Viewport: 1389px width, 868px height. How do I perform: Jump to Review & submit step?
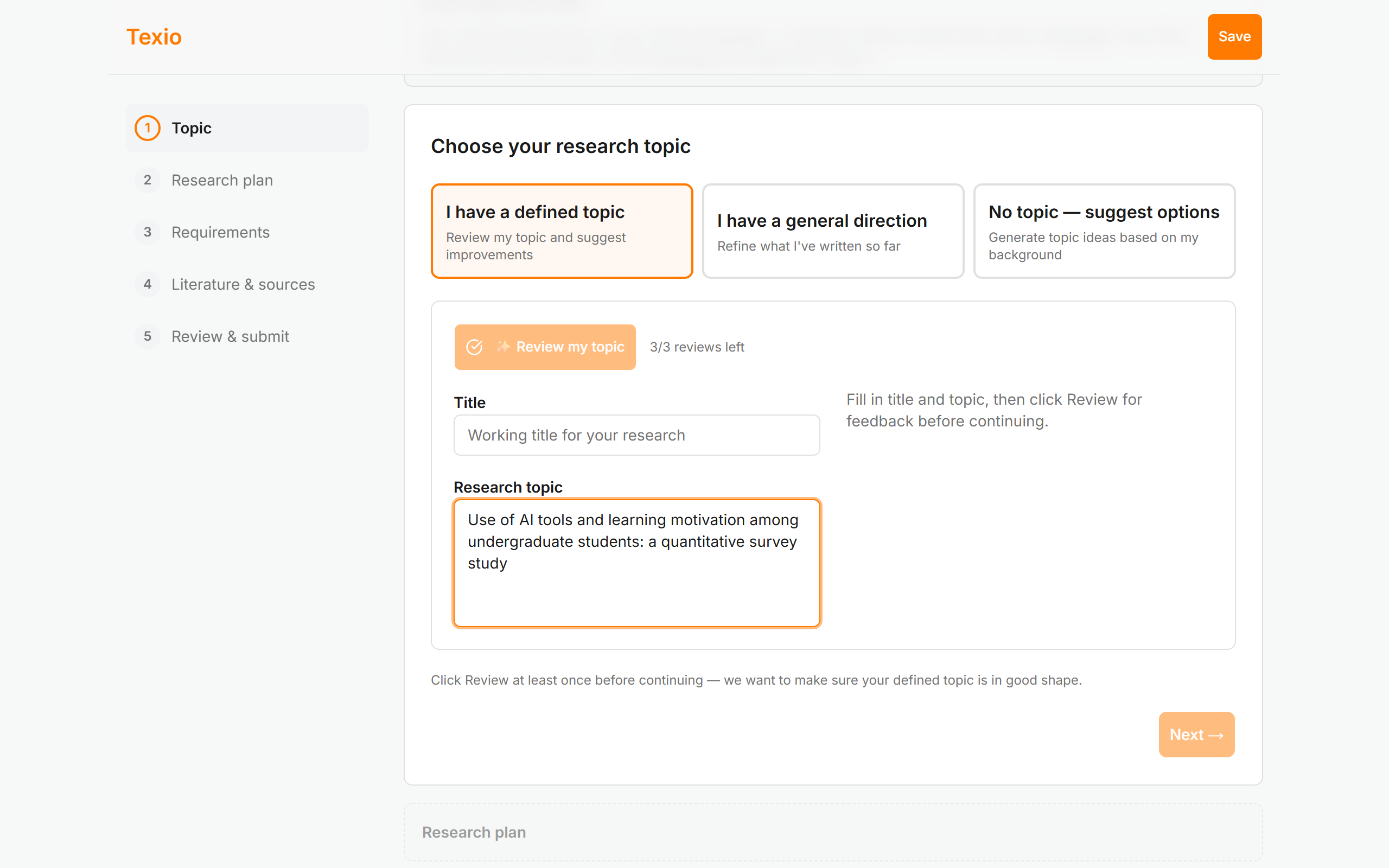247,336
